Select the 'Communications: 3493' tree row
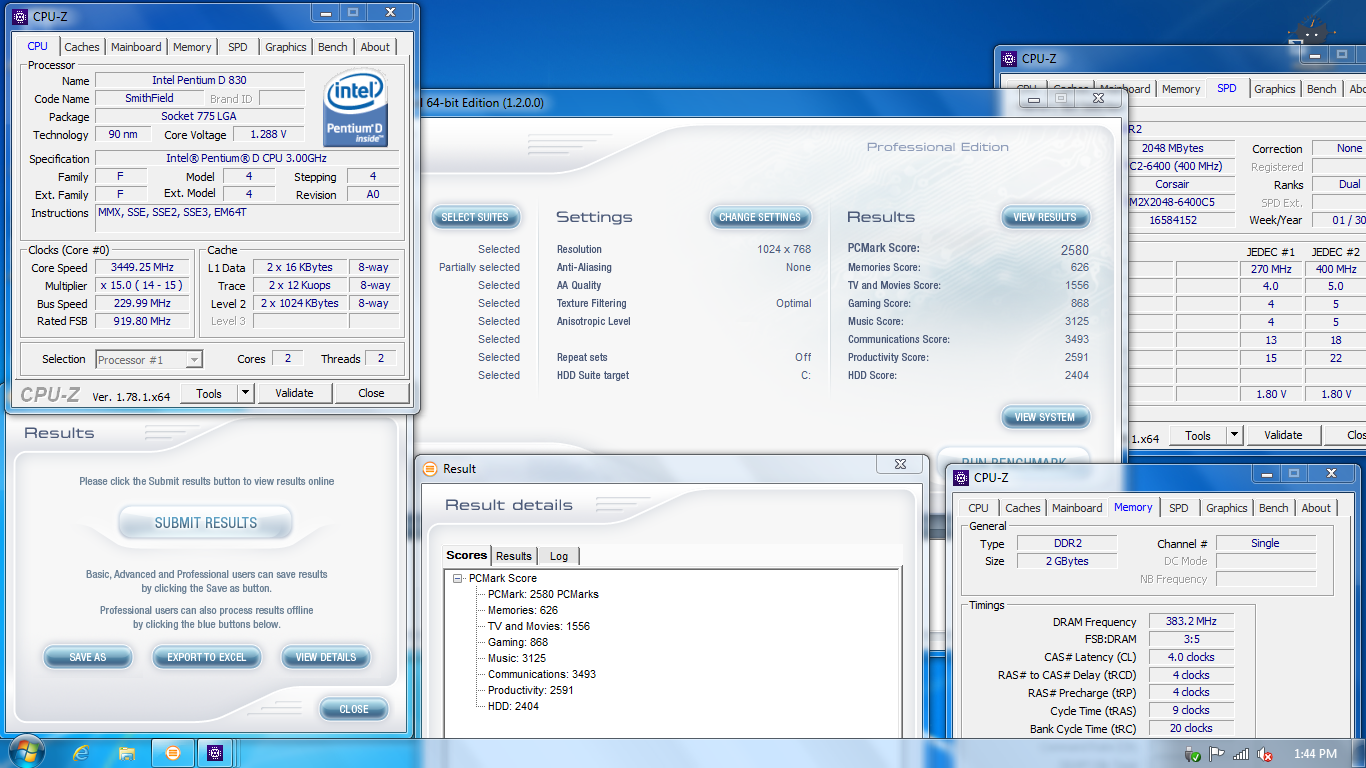This screenshot has width=1366, height=768. [x=542, y=674]
